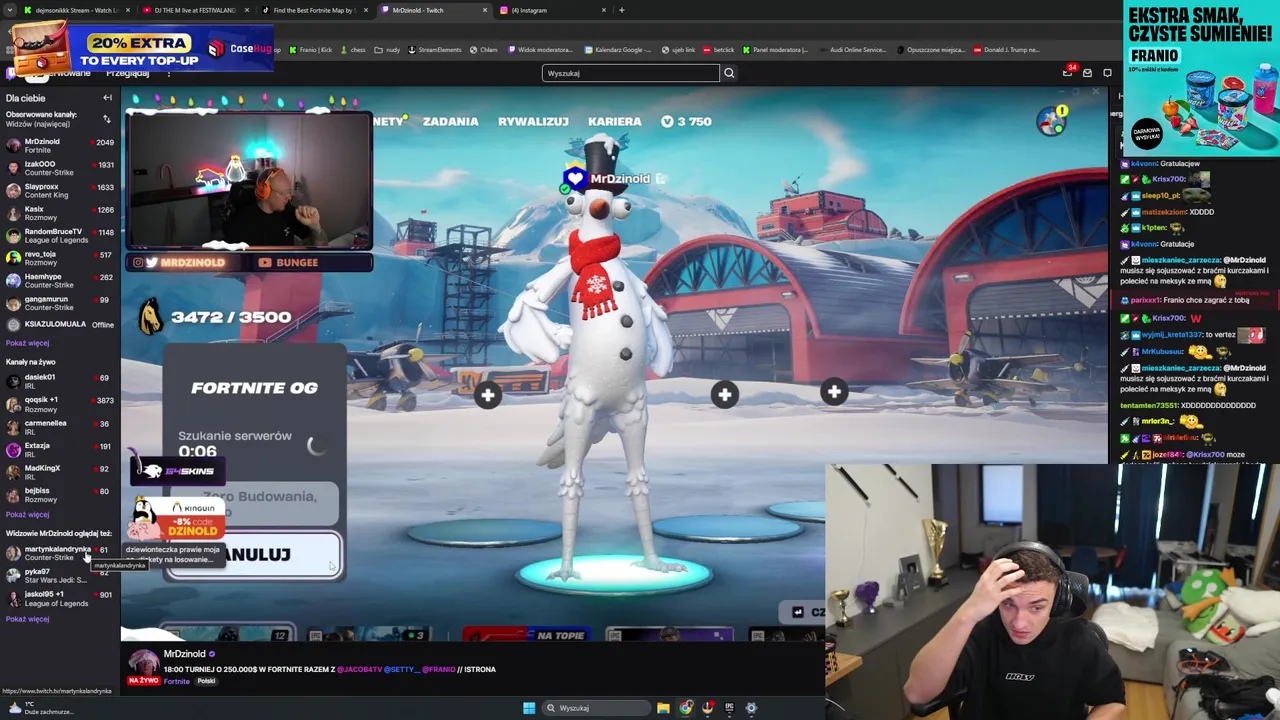Viewport: 1280px width, 720px height.
Task: Click the FORTNITE OG game mode tile
Action: (254, 388)
